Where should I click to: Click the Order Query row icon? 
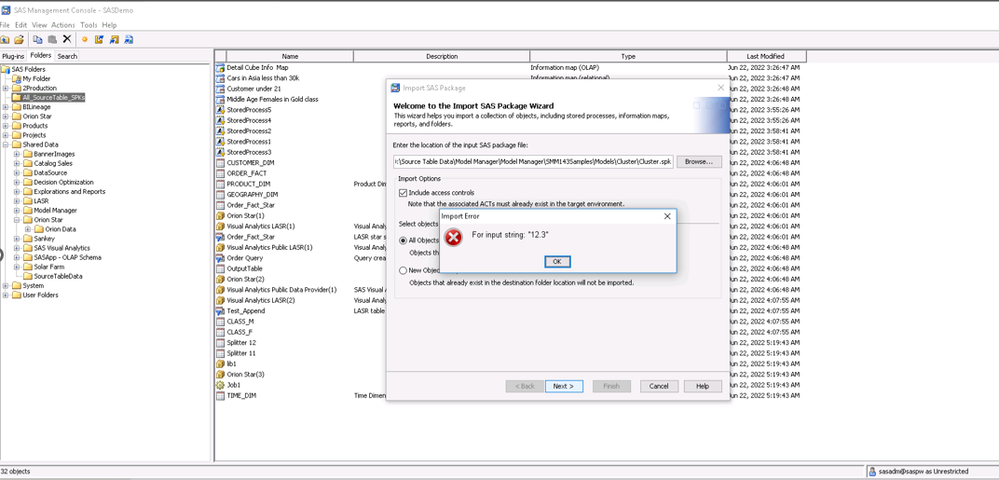pyautogui.click(x=220, y=258)
